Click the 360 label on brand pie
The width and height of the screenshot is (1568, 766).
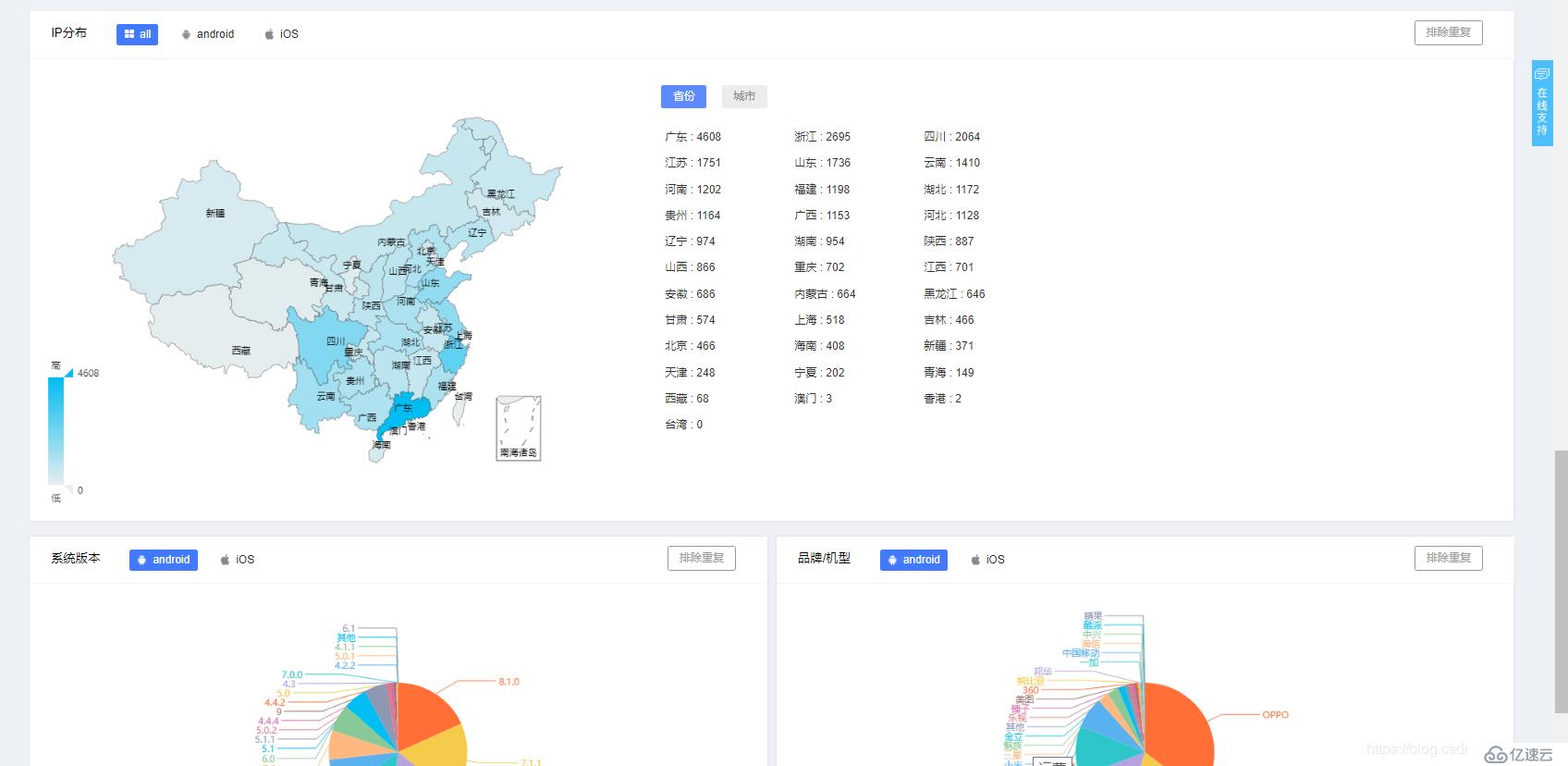pyautogui.click(x=1030, y=690)
